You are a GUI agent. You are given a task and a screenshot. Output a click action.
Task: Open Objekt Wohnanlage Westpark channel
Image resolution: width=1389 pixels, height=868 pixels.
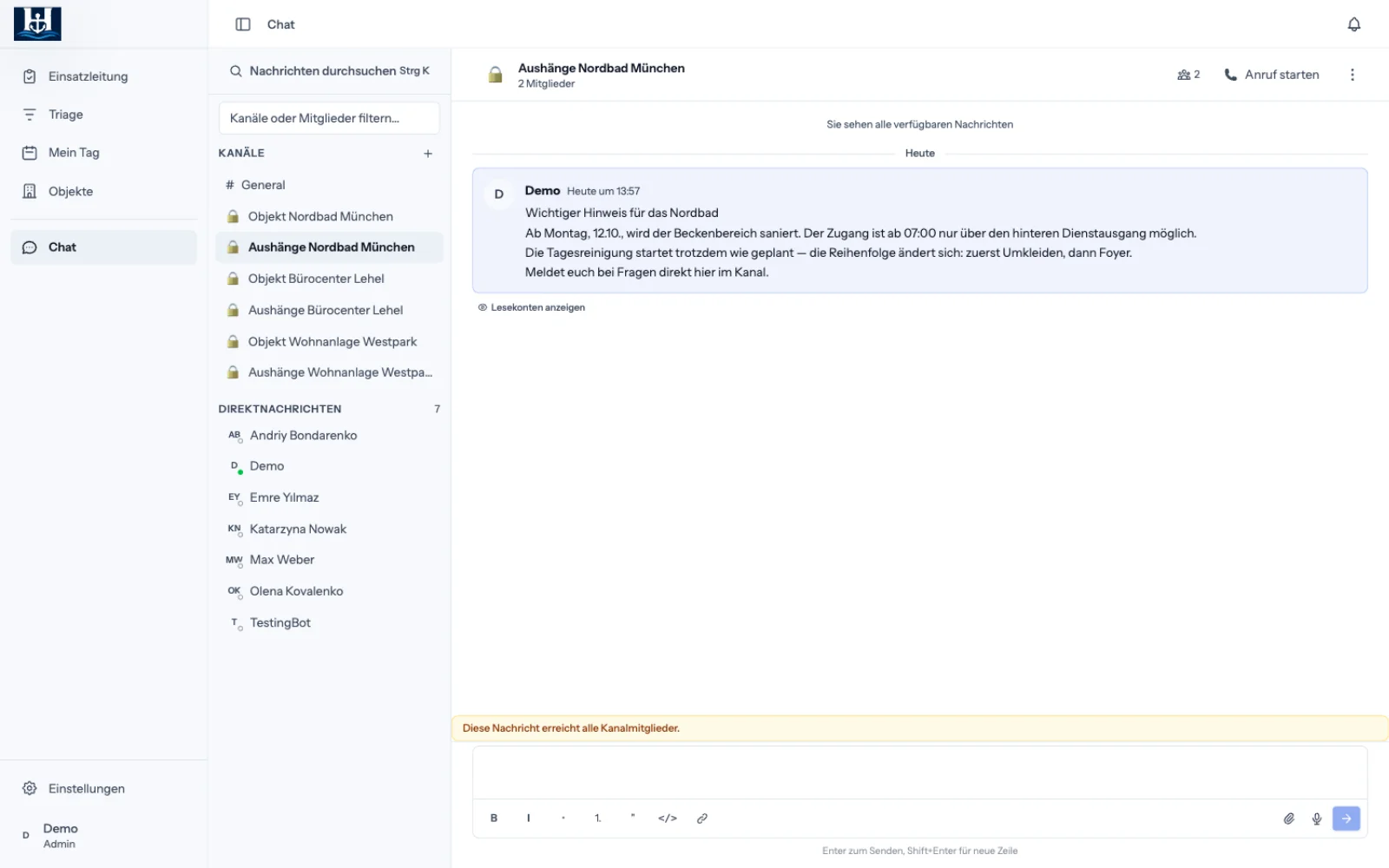click(330, 341)
